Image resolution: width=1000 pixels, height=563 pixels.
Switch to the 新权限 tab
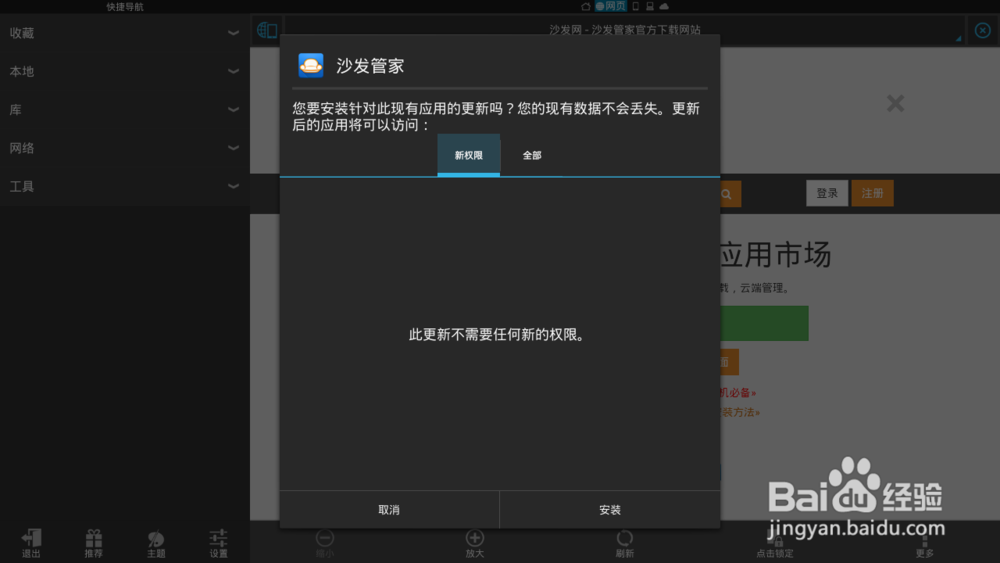[469, 155]
